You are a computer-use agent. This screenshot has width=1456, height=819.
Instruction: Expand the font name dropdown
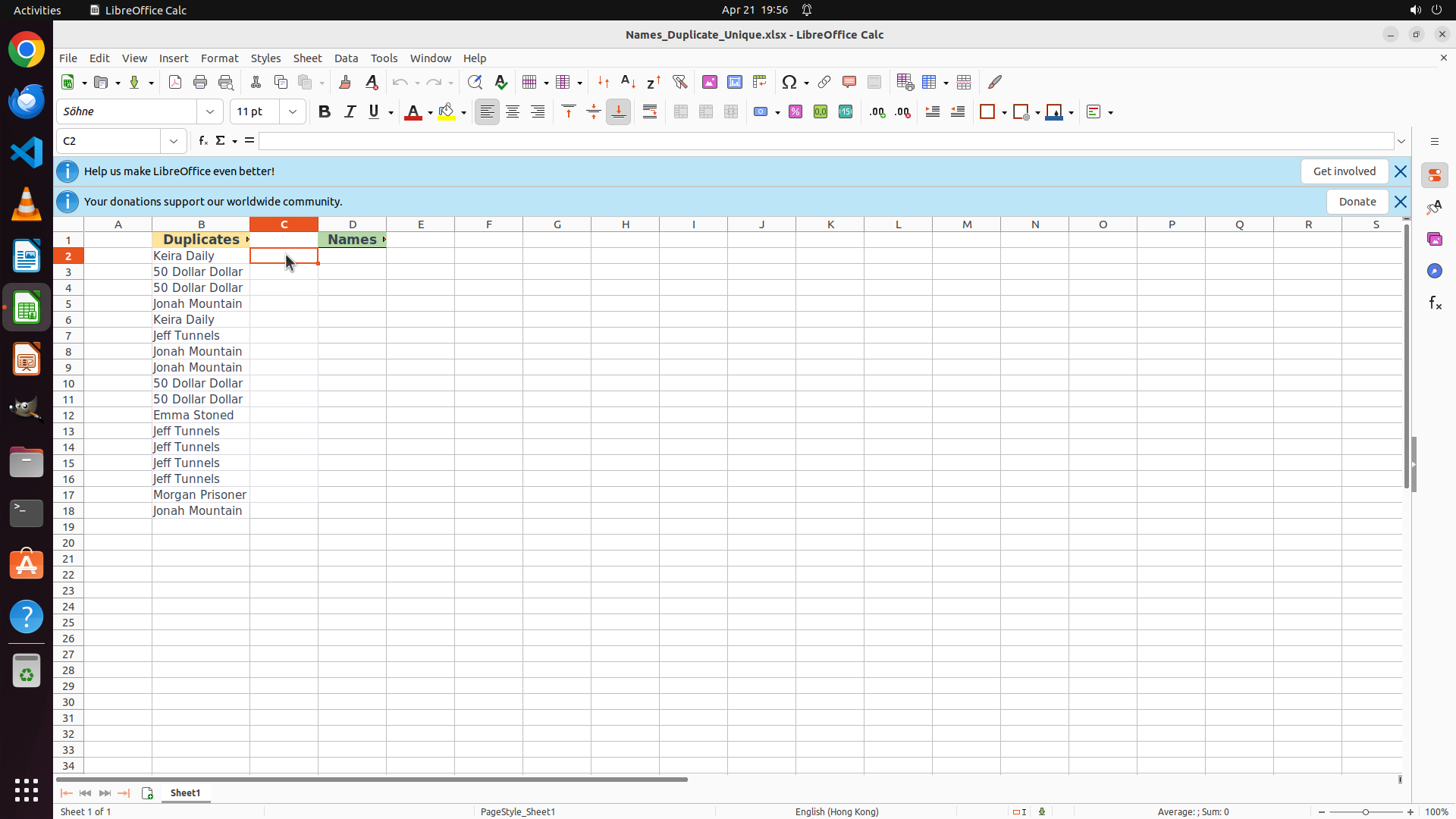(x=210, y=111)
